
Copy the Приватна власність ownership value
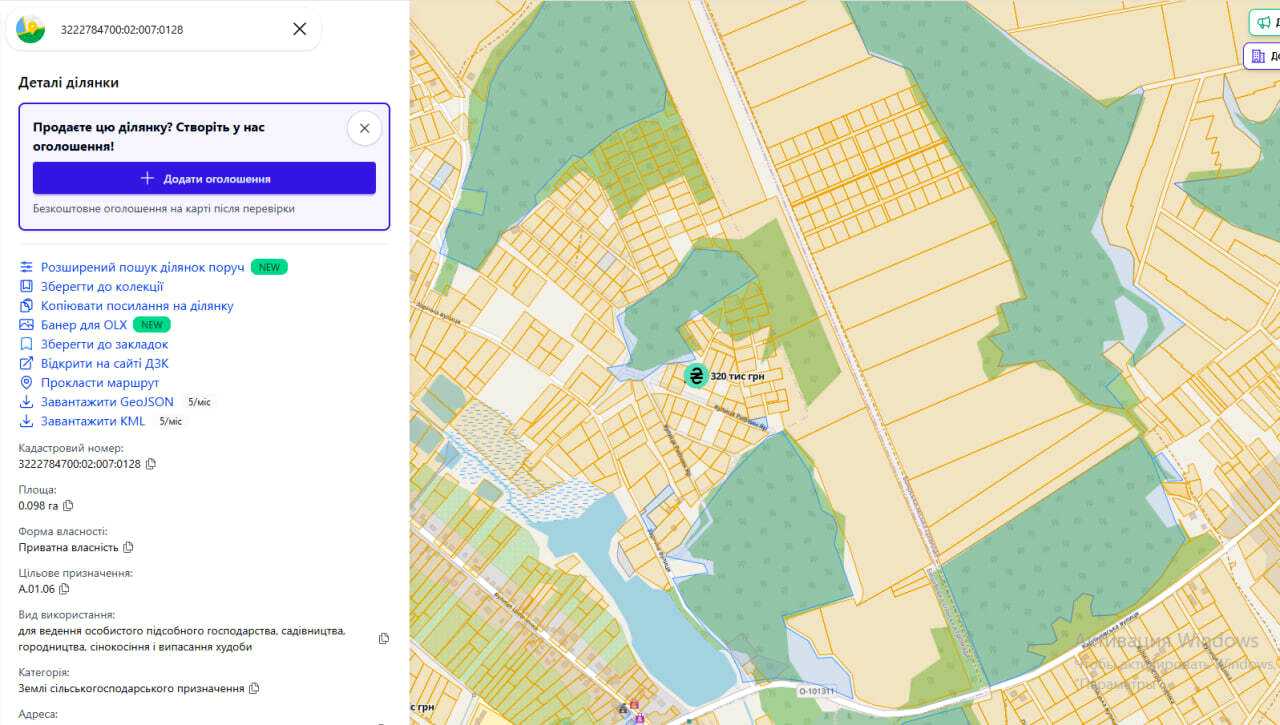tap(128, 548)
